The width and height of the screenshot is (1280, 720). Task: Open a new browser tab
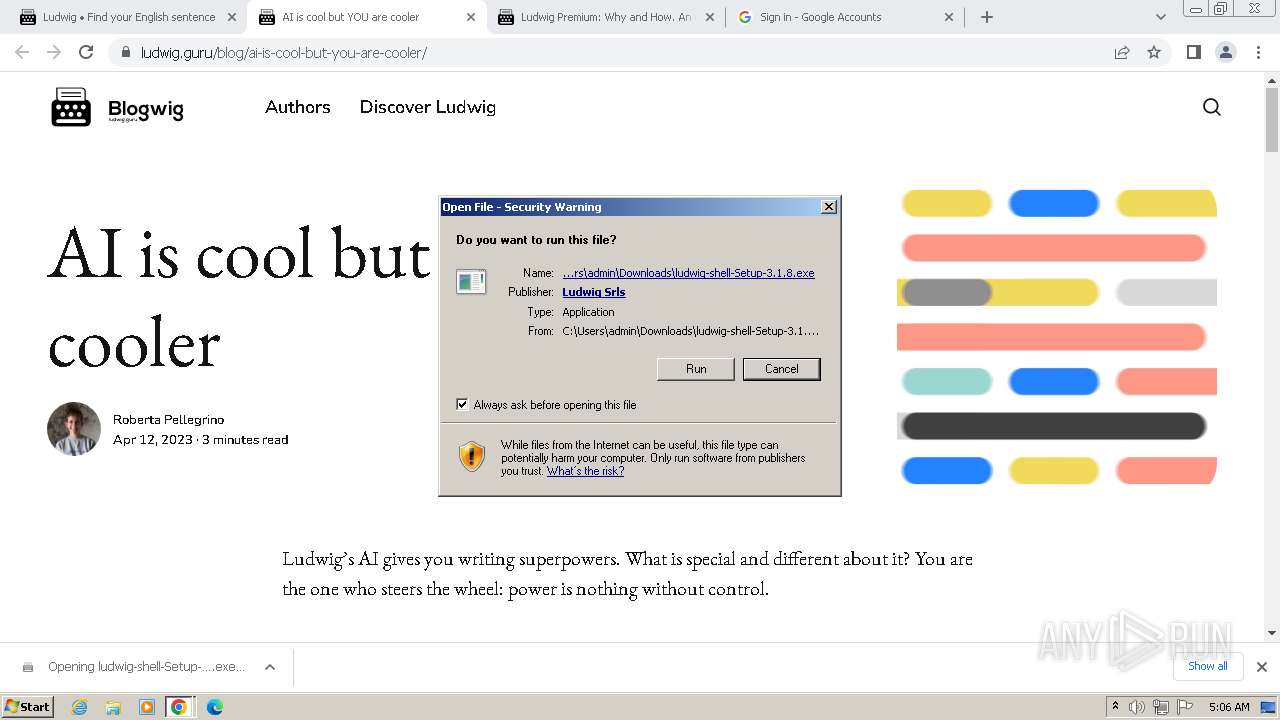pos(987,17)
